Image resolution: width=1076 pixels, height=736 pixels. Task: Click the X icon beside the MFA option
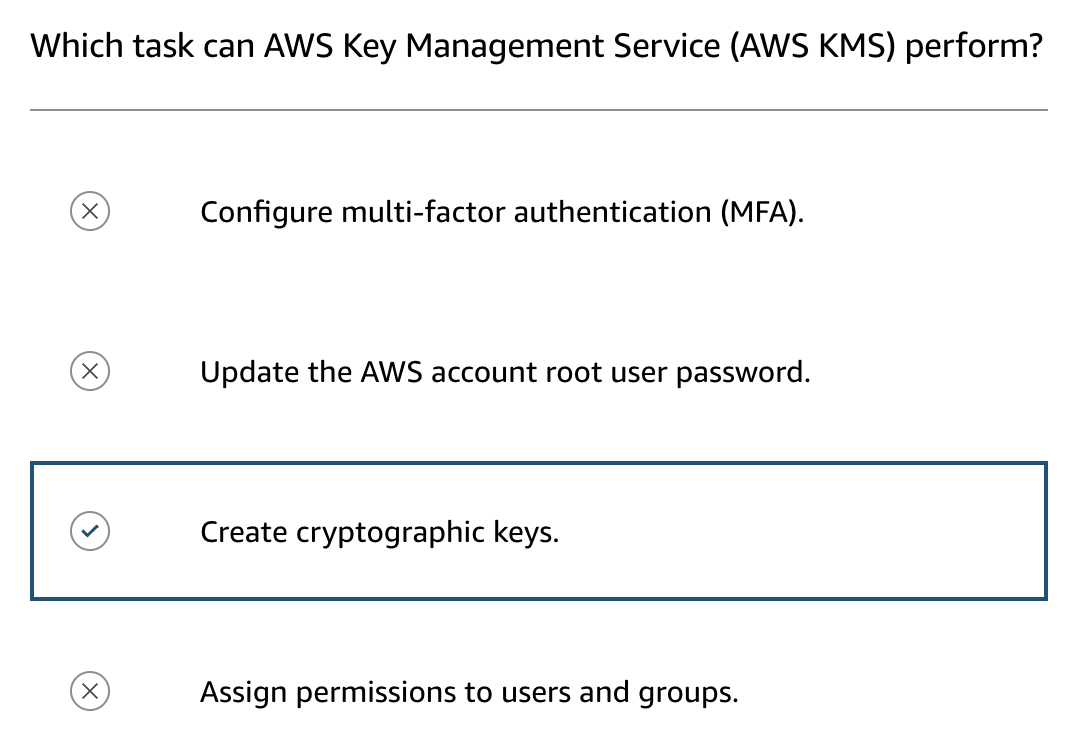click(x=90, y=212)
